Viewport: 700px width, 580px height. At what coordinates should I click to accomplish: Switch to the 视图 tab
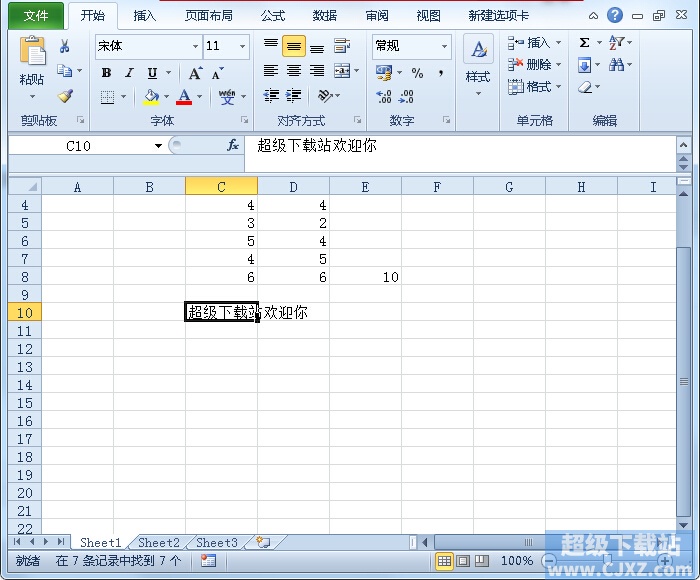coord(429,16)
